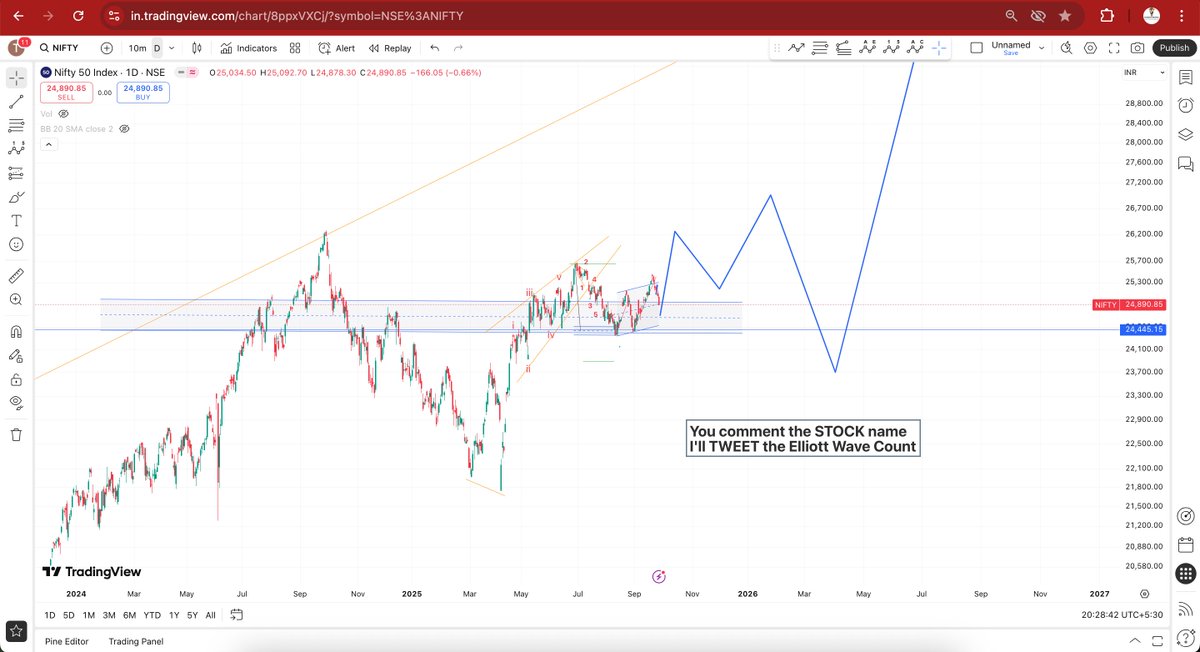Select the trend line drawing tool

pos(16,101)
